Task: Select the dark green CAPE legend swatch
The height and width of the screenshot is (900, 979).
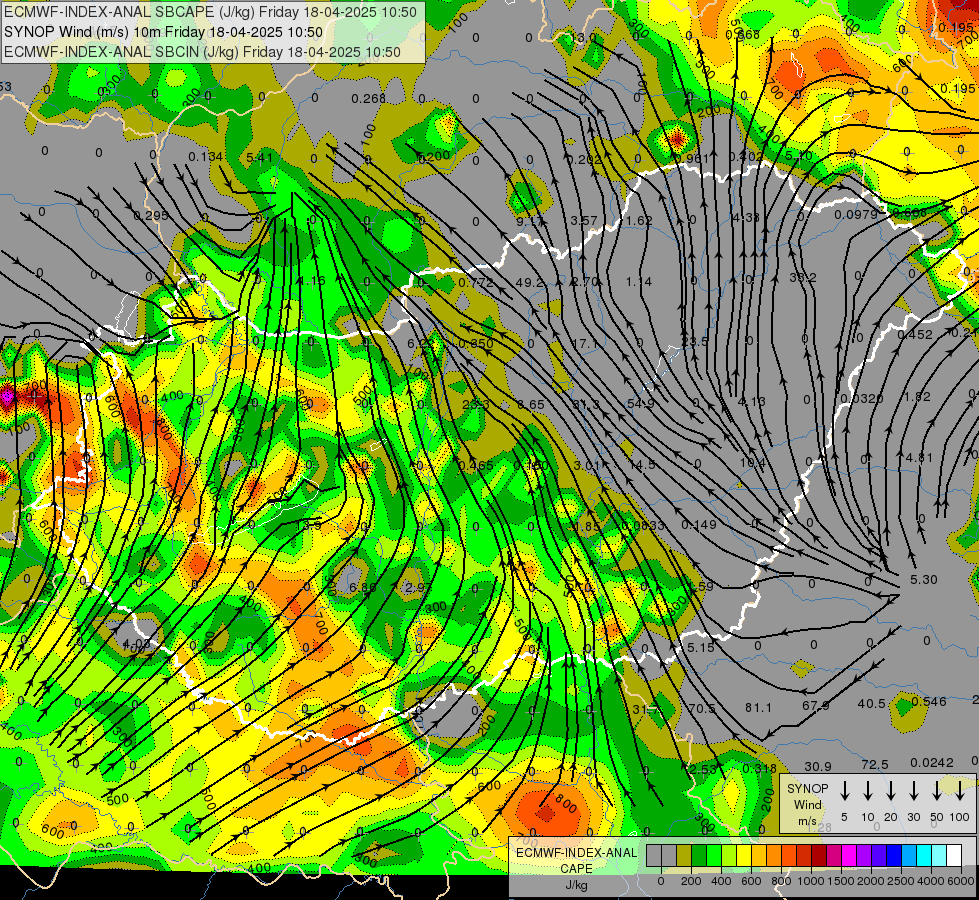Action: [x=699, y=855]
